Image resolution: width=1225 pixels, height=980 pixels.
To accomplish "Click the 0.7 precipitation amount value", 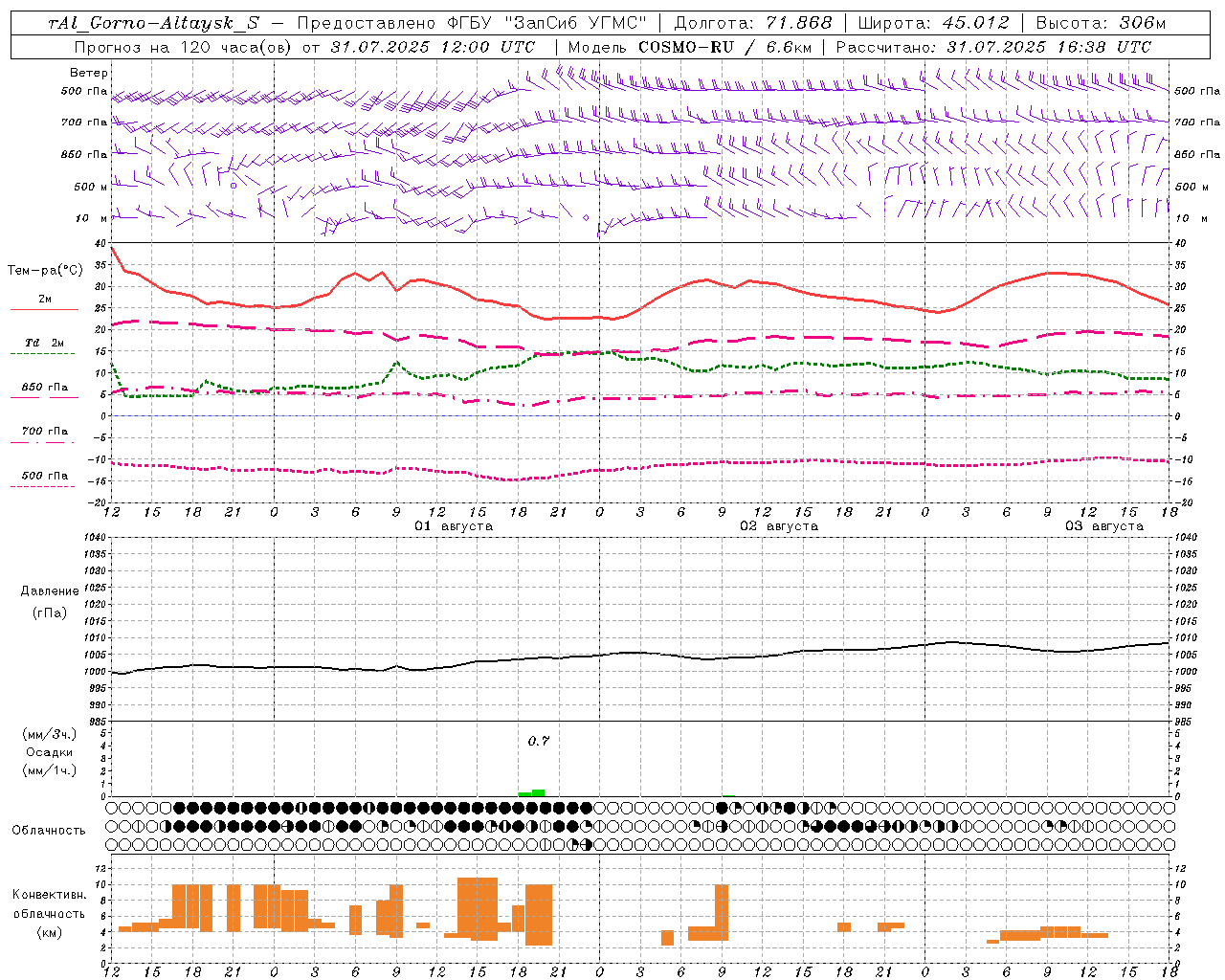I will pos(539,741).
